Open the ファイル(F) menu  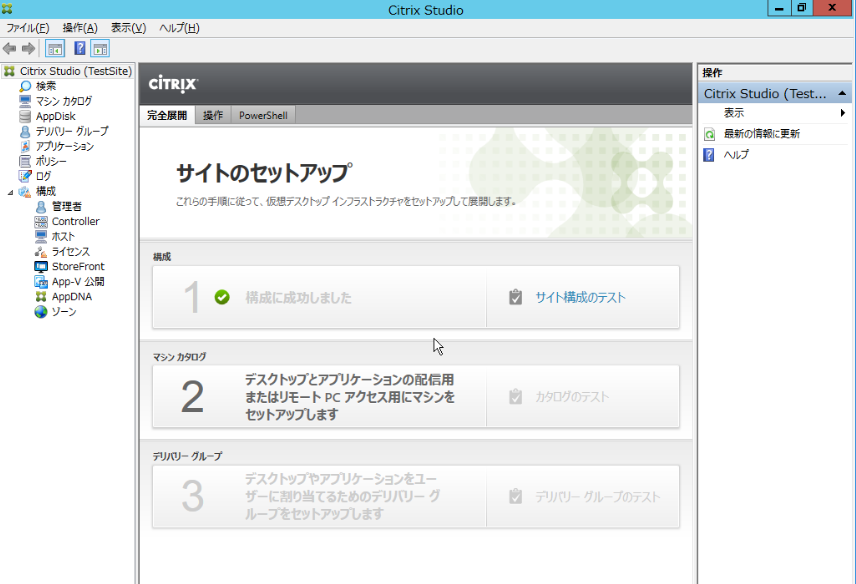28,28
